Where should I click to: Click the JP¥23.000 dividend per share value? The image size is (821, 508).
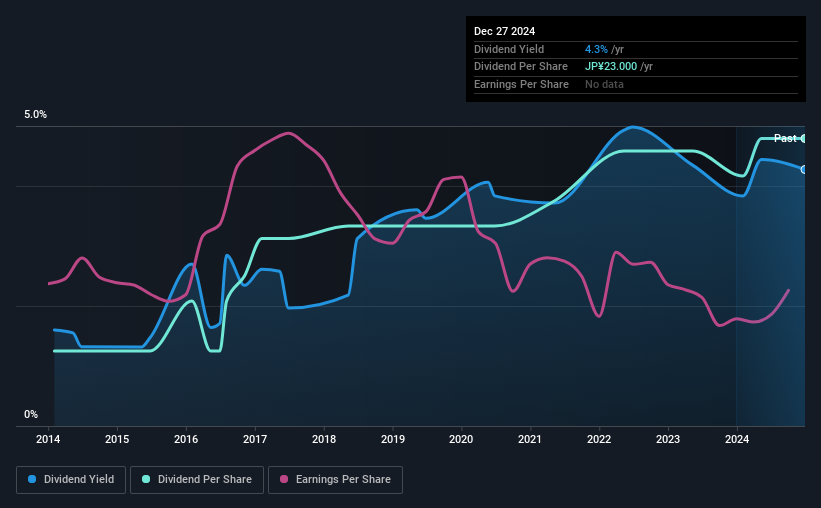click(611, 67)
